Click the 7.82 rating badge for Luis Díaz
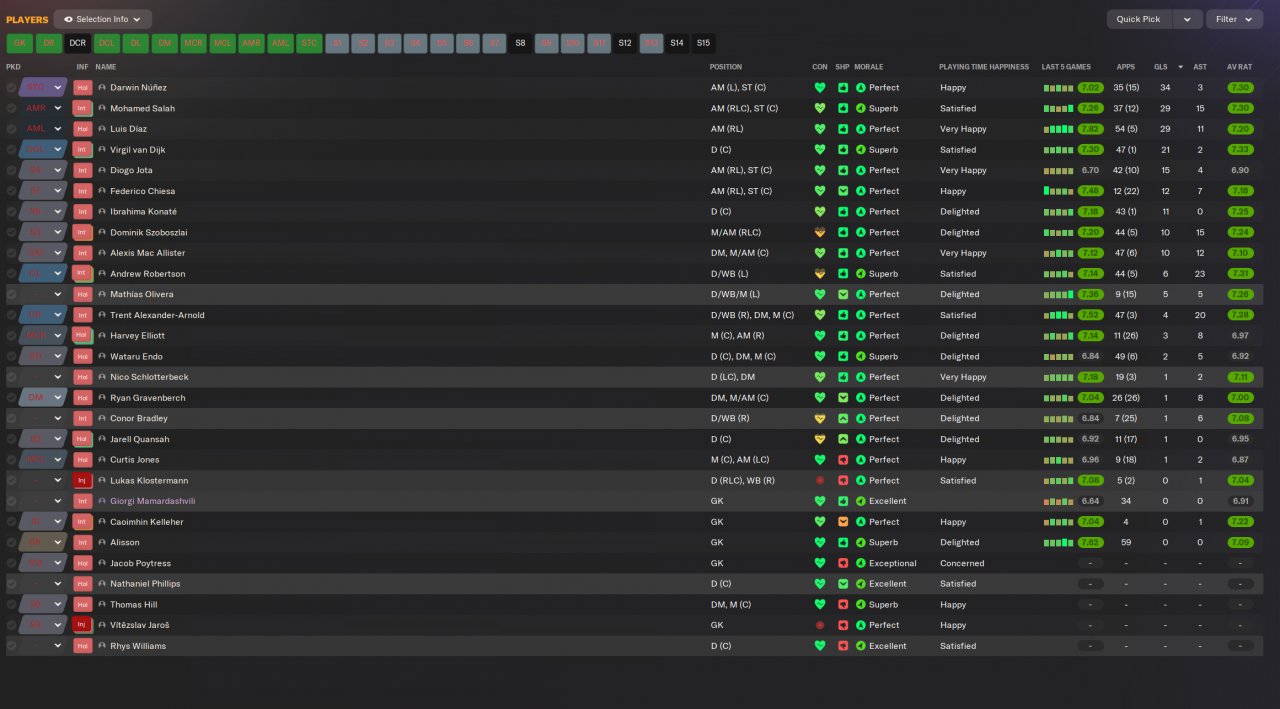This screenshot has height=709, width=1280. [x=1090, y=129]
